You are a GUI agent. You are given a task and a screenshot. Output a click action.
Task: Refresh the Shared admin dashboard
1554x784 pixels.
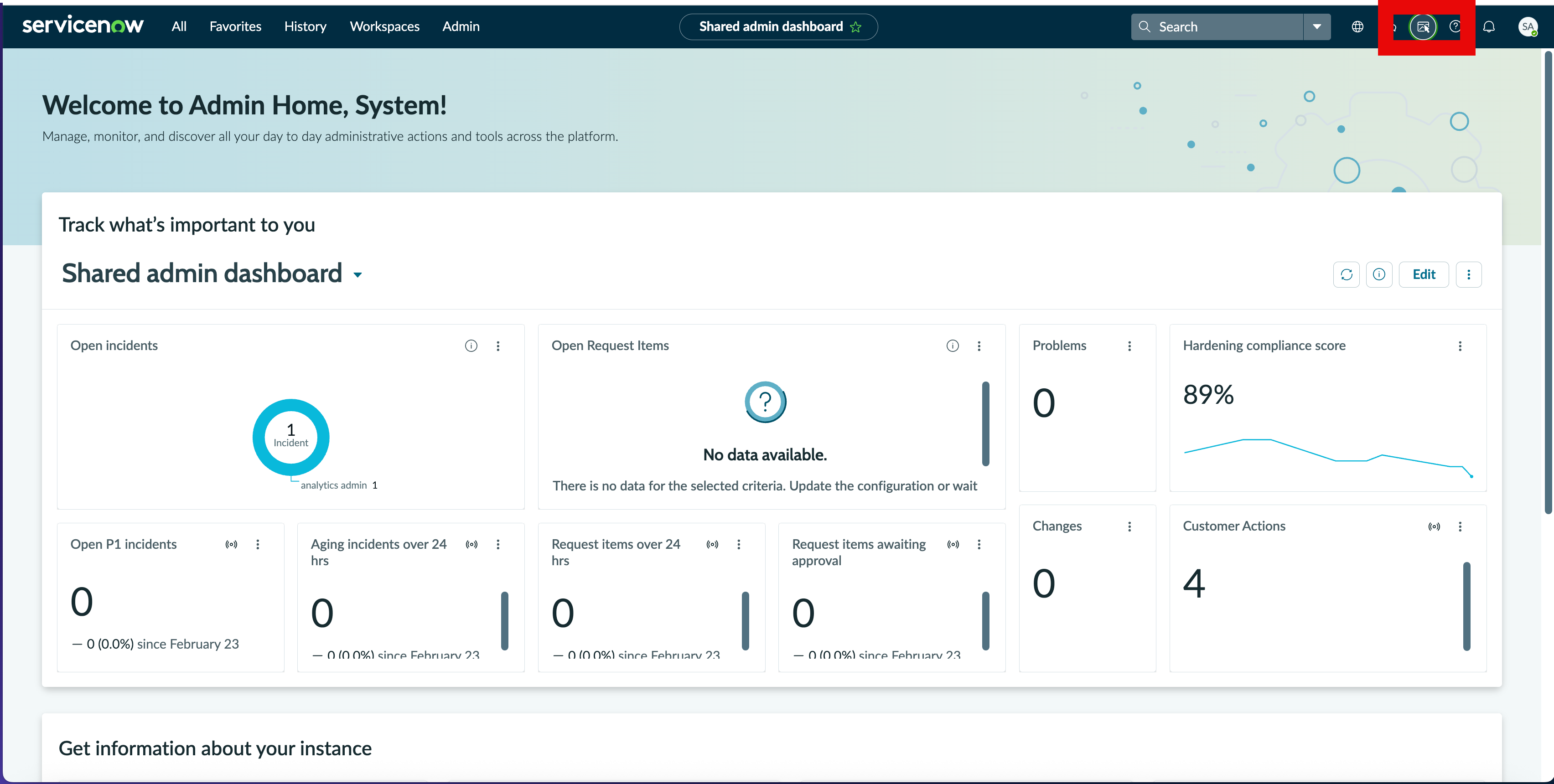(x=1347, y=274)
